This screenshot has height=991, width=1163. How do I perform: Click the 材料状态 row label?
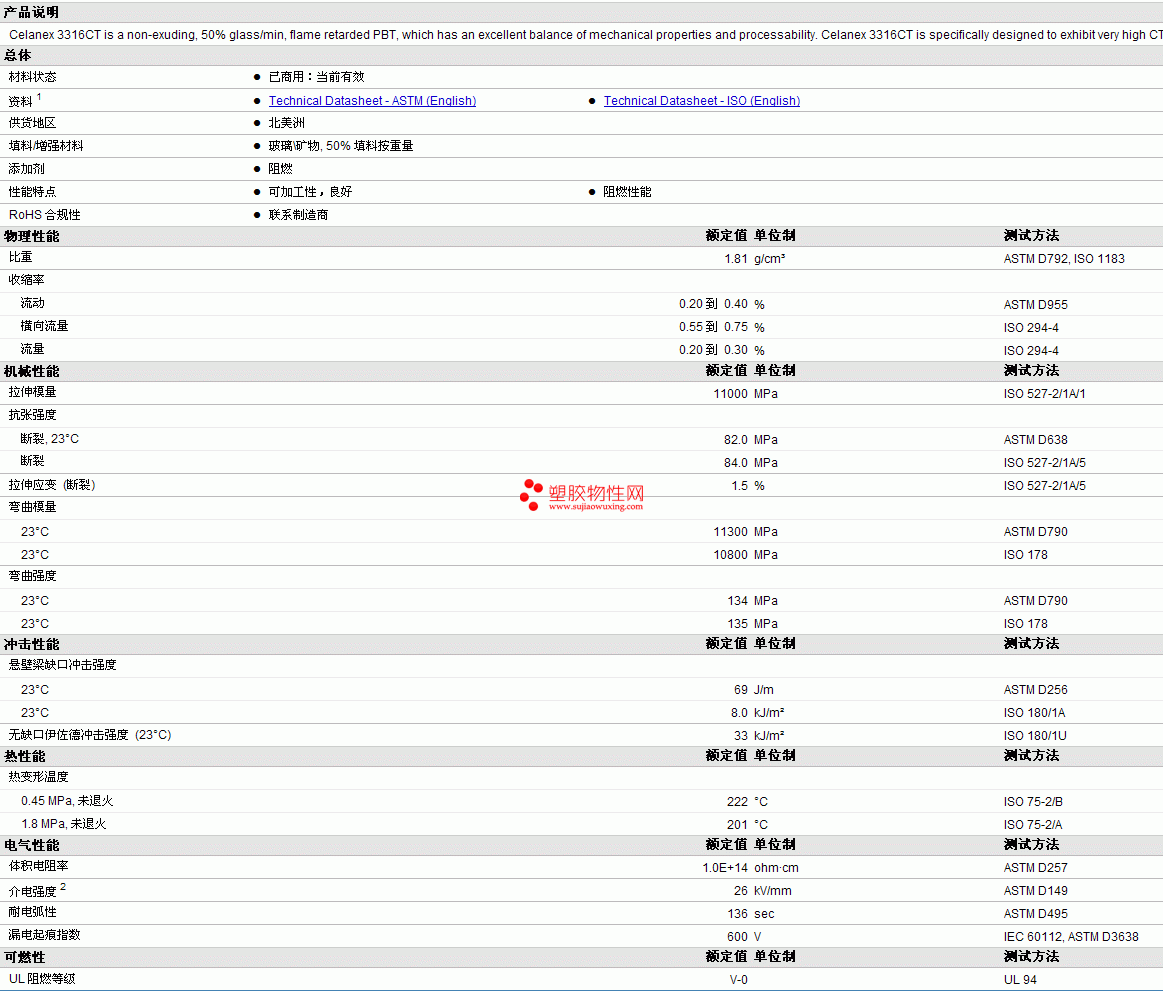tap(33, 77)
